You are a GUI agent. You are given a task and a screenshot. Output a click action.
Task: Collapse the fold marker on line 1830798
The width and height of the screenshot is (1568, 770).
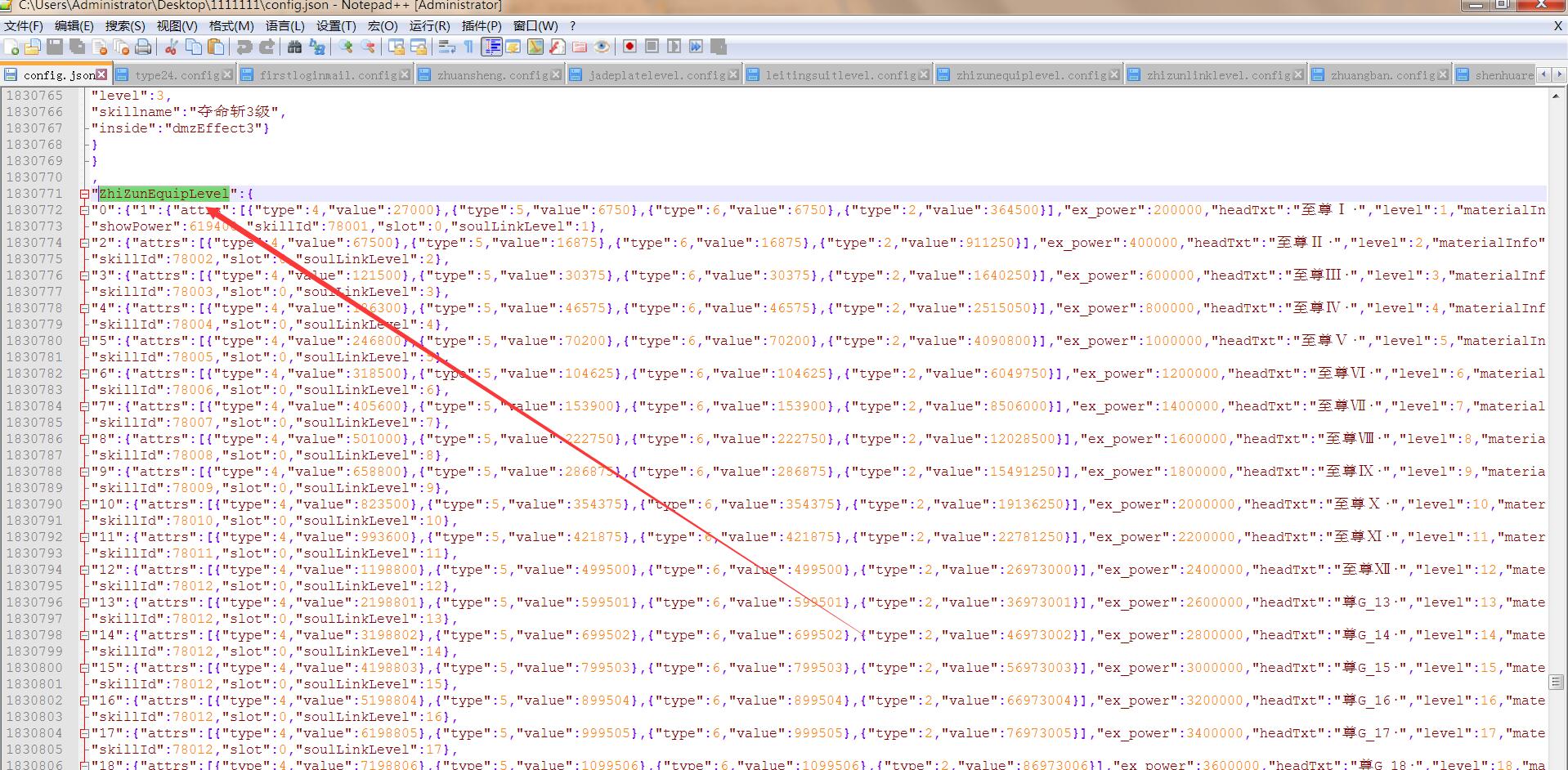pos(84,636)
